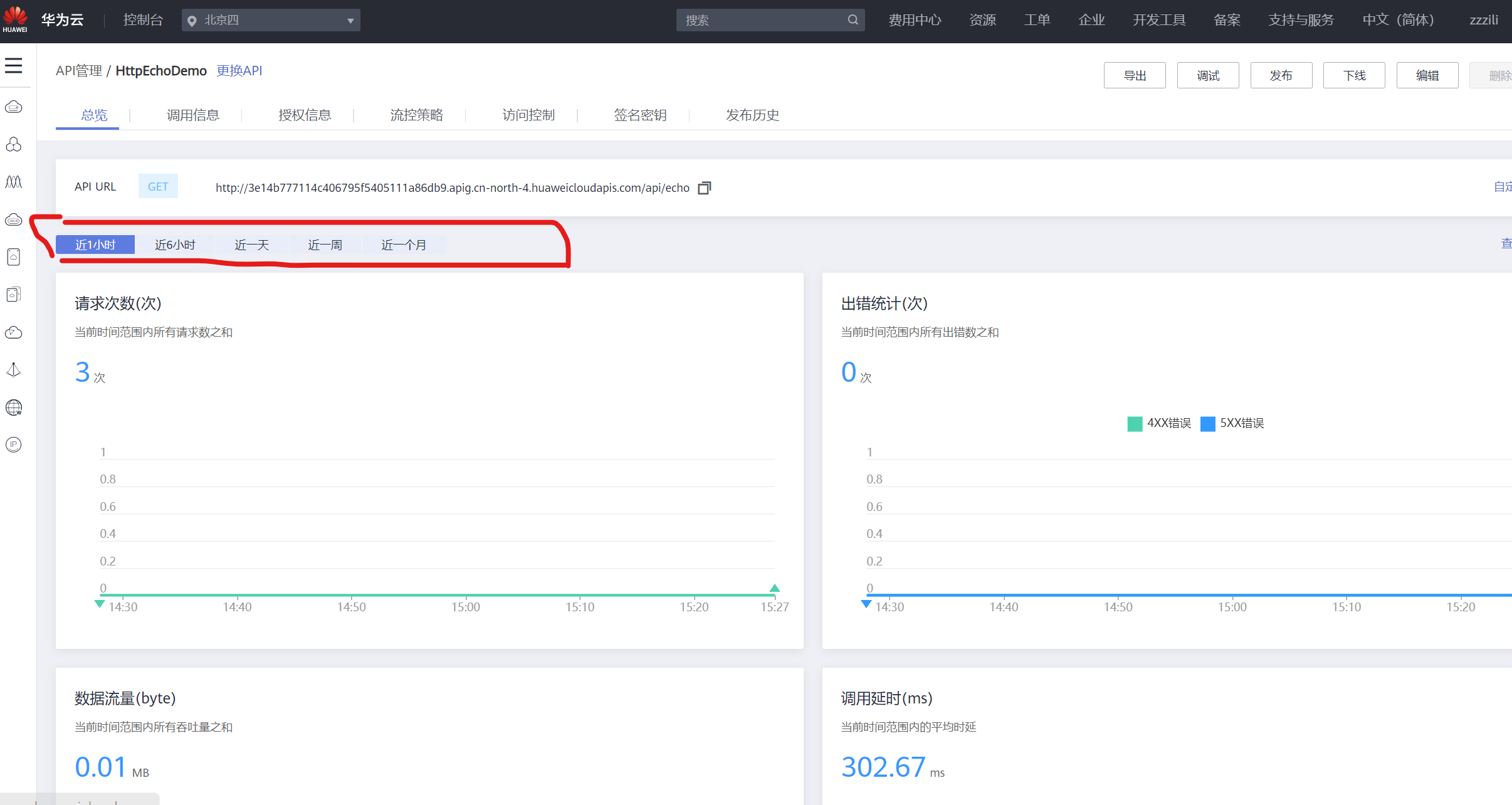Screen dimensions: 1512x805
Task: Copy the API URL with the copy icon
Action: coord(705,187)
